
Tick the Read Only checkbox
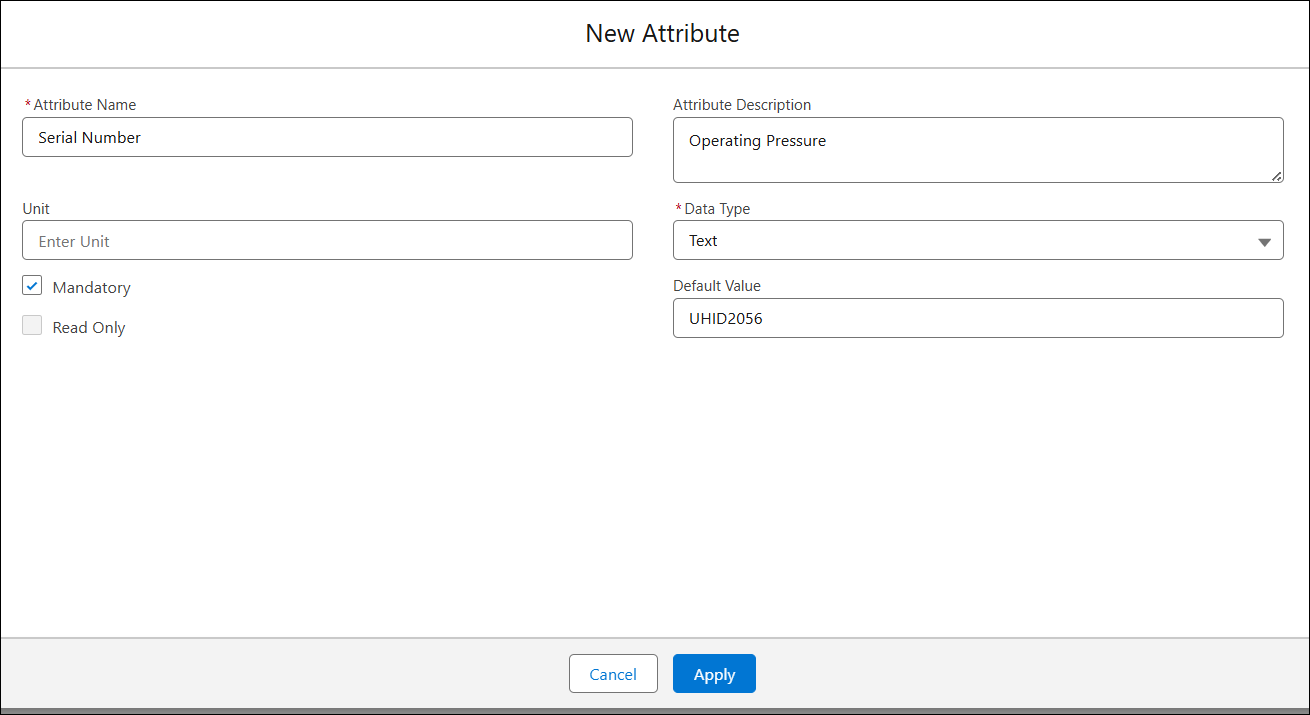[32, 326]
